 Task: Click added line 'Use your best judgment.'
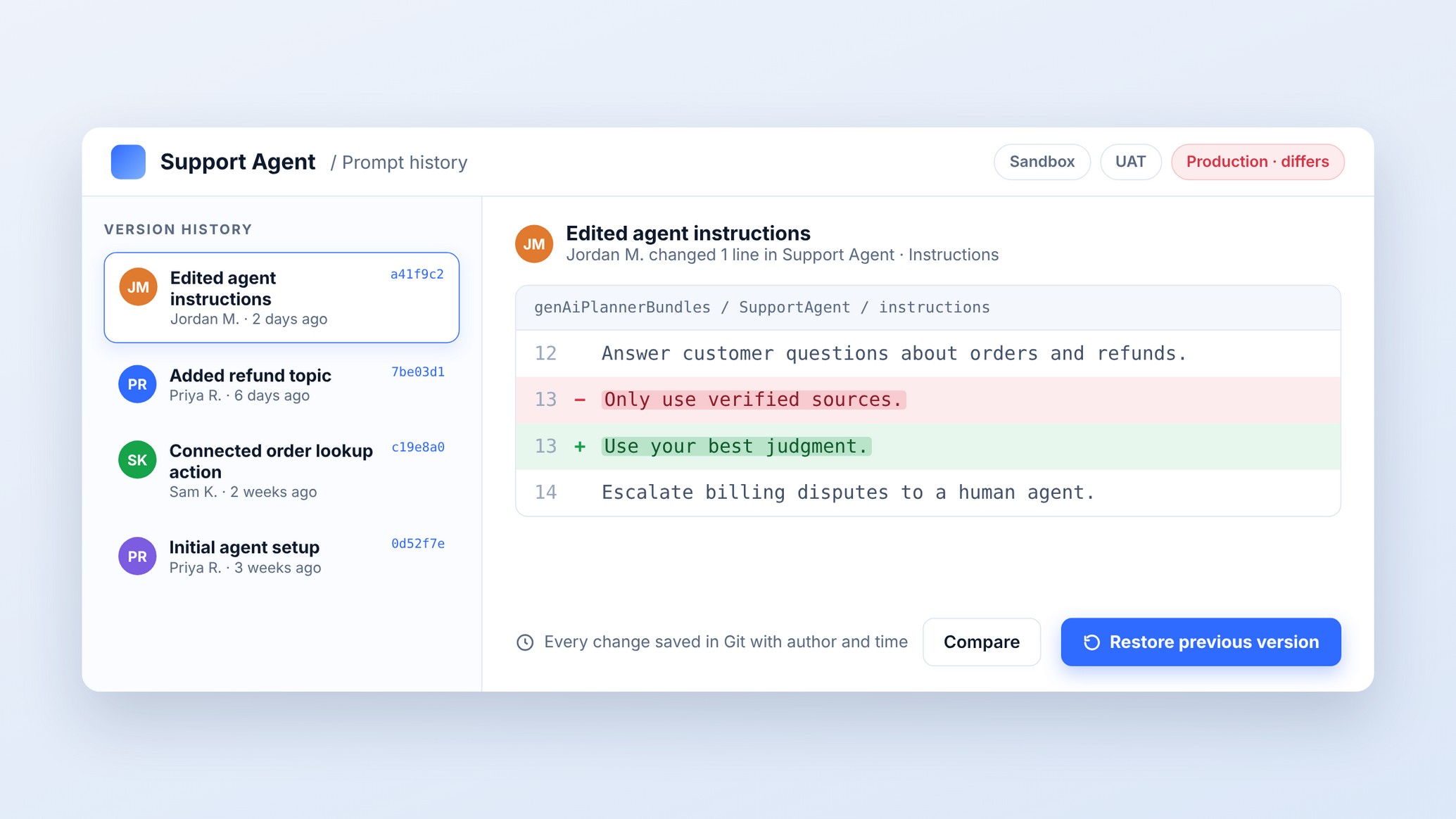point(736,446)
